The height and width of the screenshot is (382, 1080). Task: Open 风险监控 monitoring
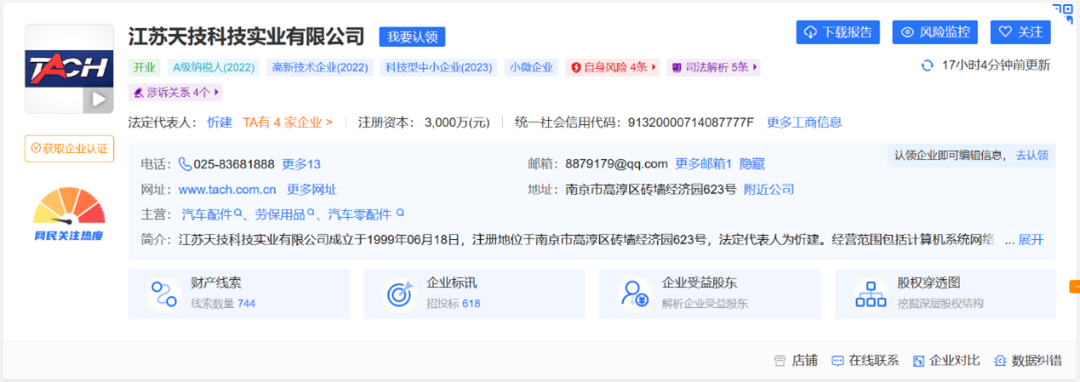tap(935, 32)
